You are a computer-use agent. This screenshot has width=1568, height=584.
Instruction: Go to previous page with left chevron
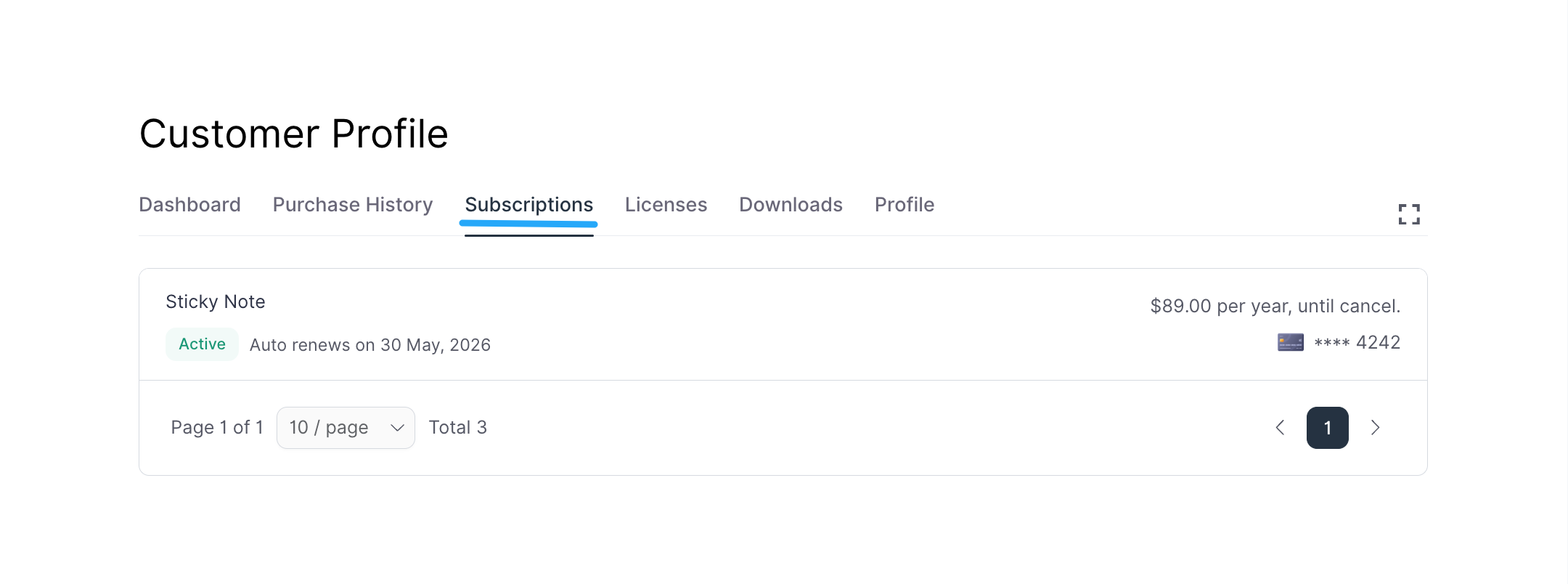pos(1280,428)
